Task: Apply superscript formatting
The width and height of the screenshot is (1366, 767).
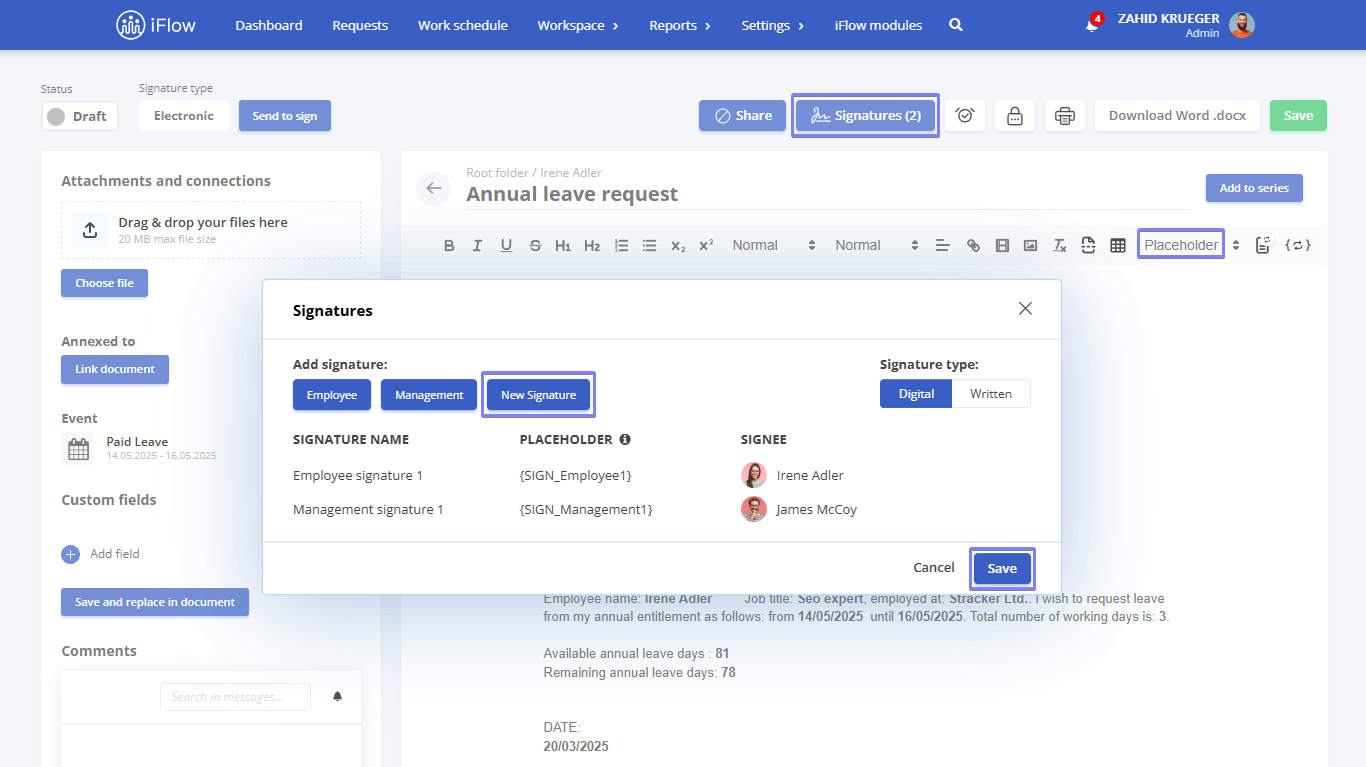Action: (x=706, y=245)
